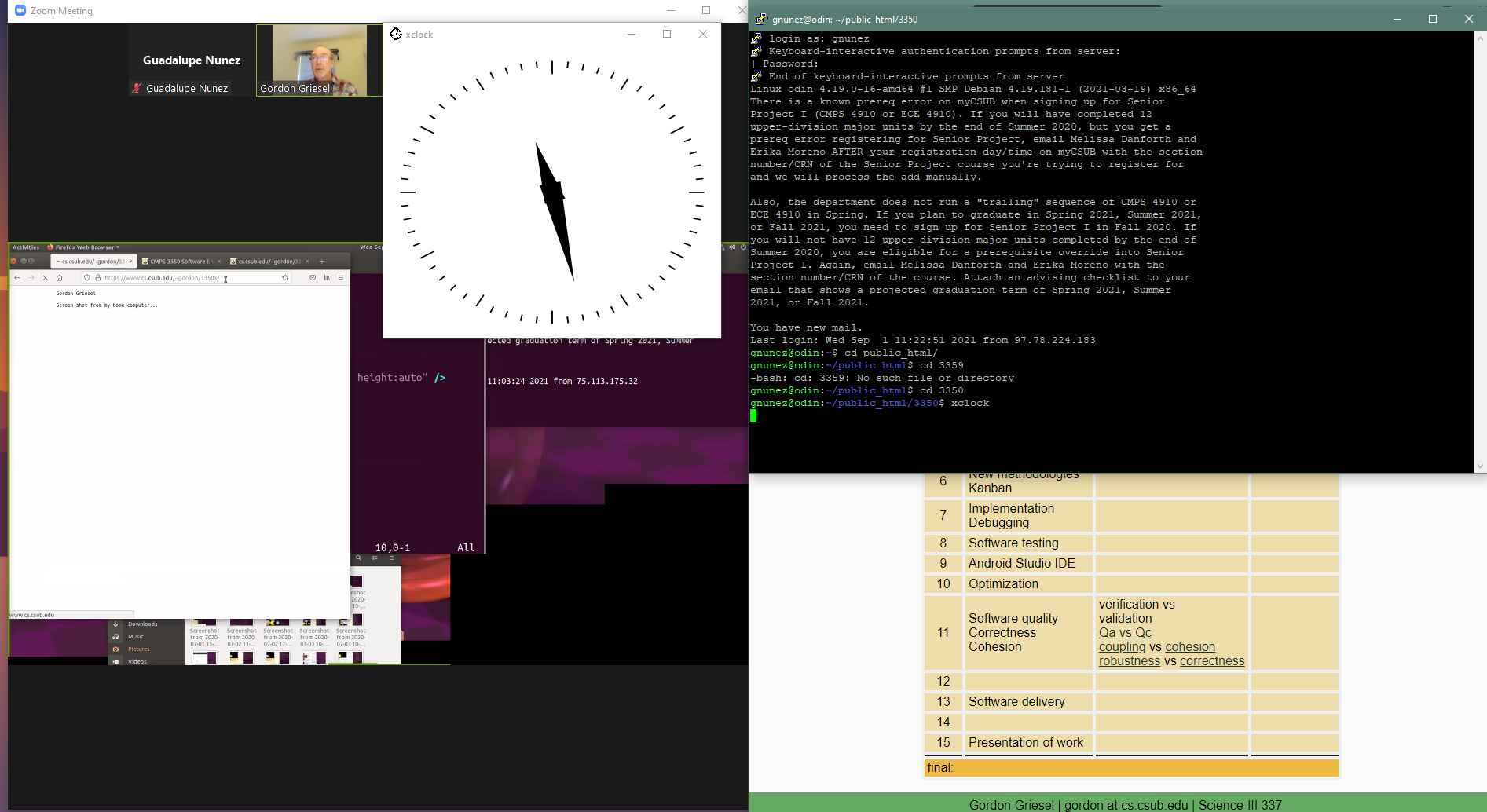Switch to third cs.csub.edu/~gordon tab
Viewport: 1487px width, 812px height.
point(269,262)
